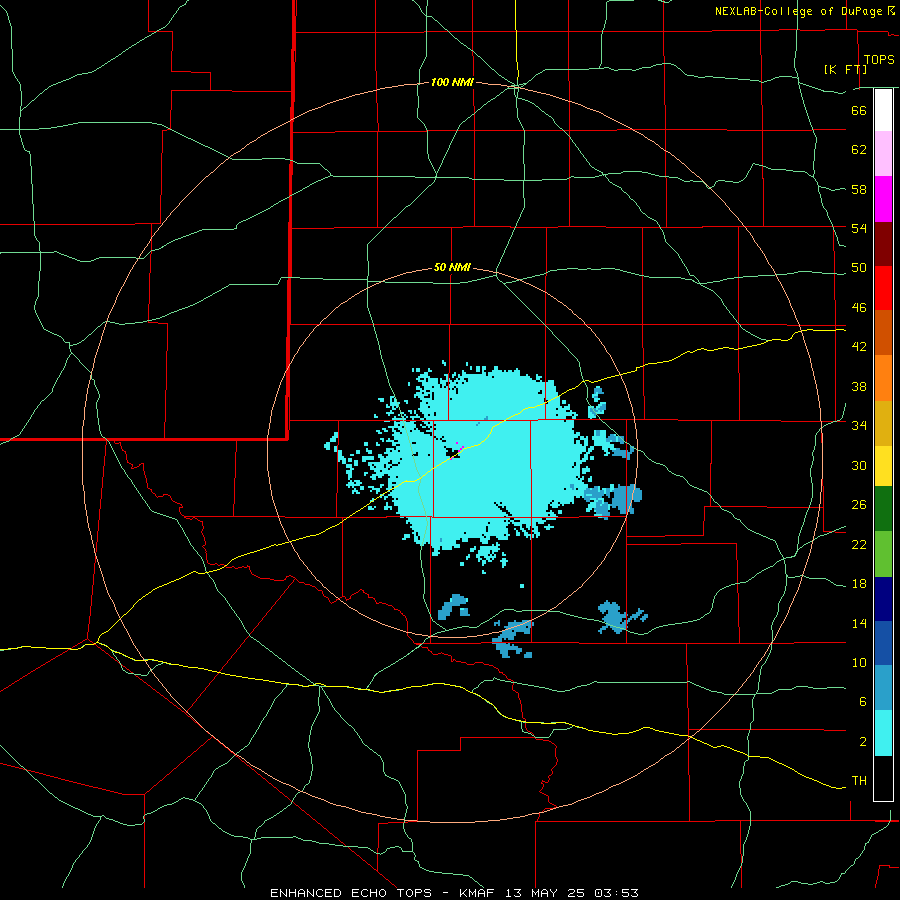Click the "46" scale value
The height and width of the screenshot is (900, 900).
859,308
